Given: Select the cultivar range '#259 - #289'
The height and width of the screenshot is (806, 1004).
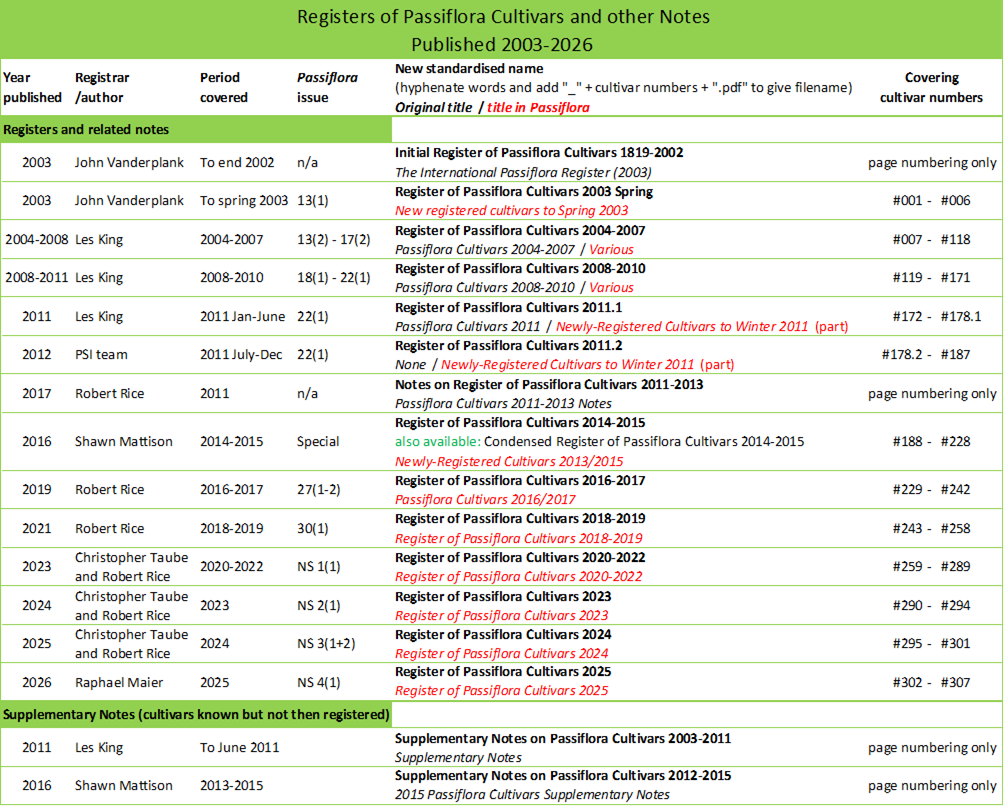Looking at the screenshot, I should [x=931, y=566].
